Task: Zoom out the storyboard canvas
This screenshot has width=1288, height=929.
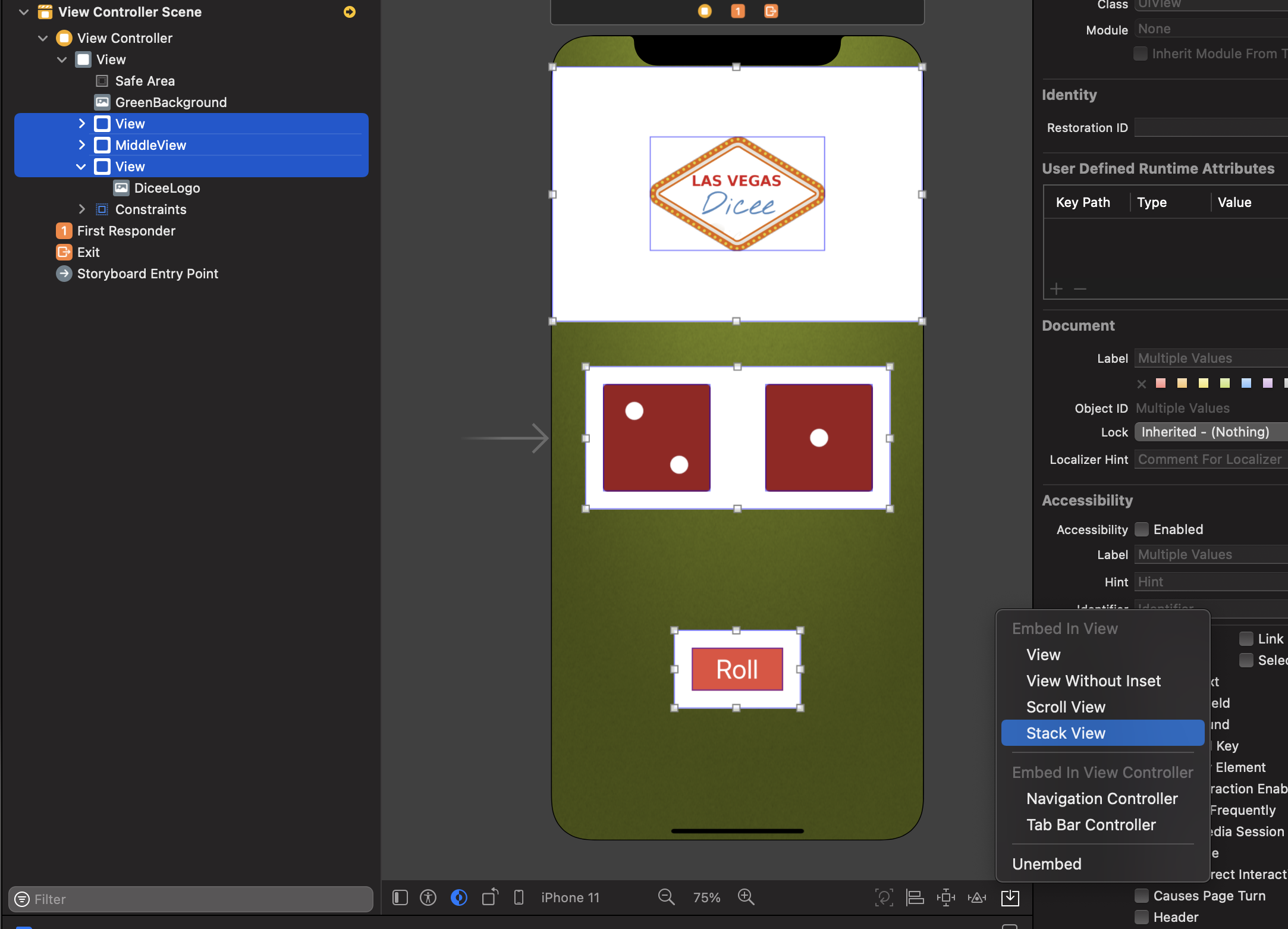Action: point(666,897)
